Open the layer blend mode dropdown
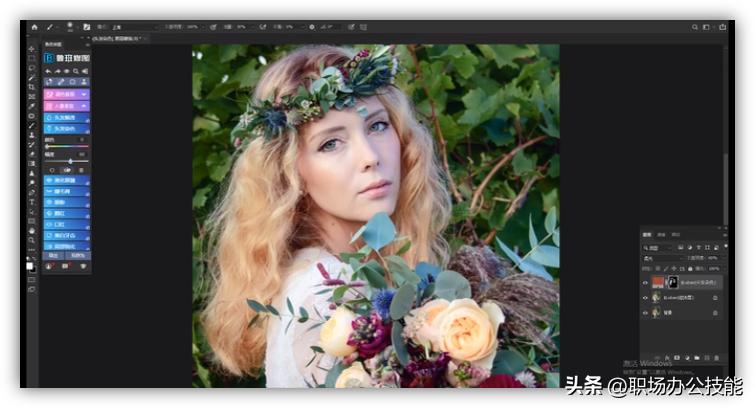The image size is (755, 408). (663, 257)
